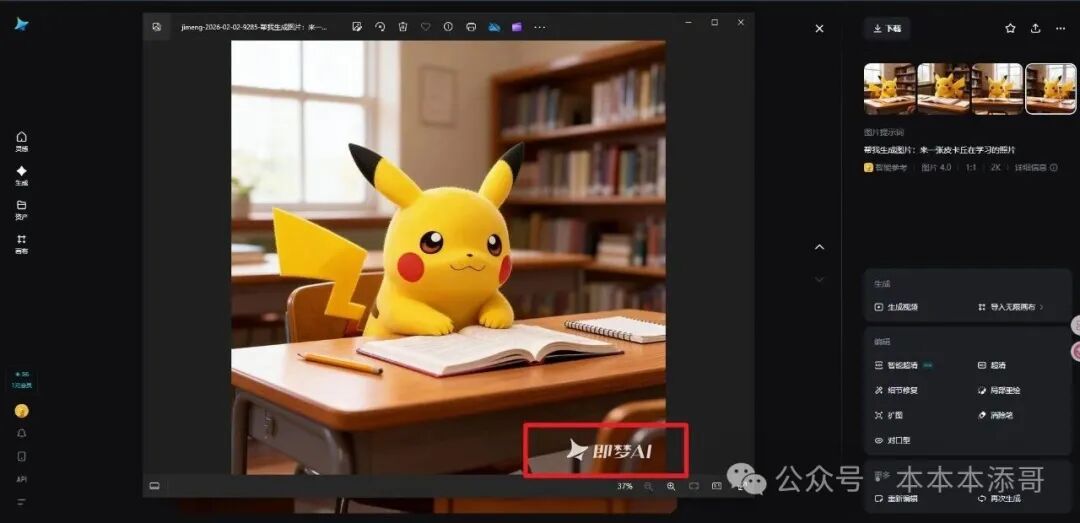Click the prompt text about 皮卡丘

coord(940,150)
